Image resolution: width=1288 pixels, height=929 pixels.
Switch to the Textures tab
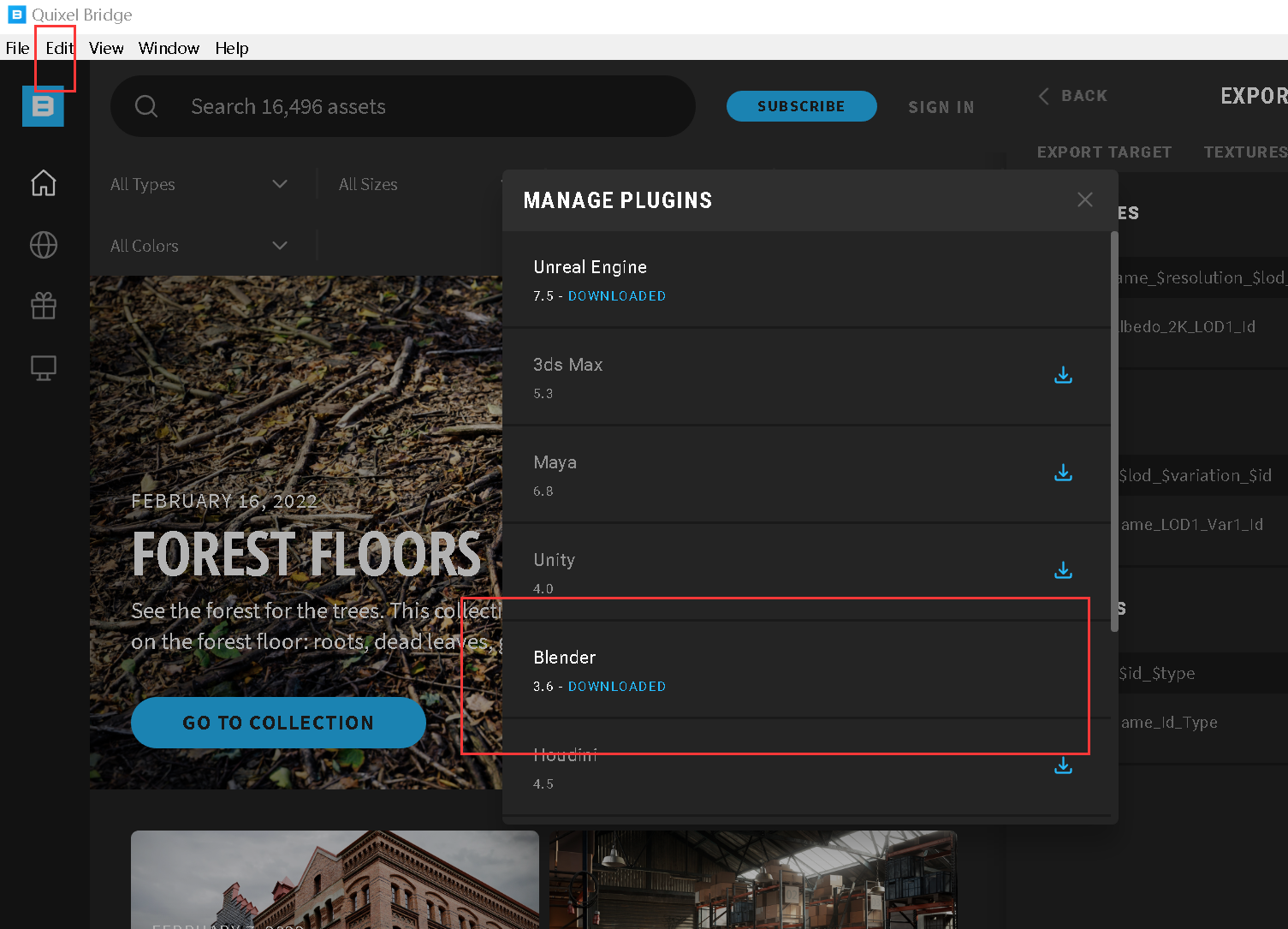[1245, 152]
